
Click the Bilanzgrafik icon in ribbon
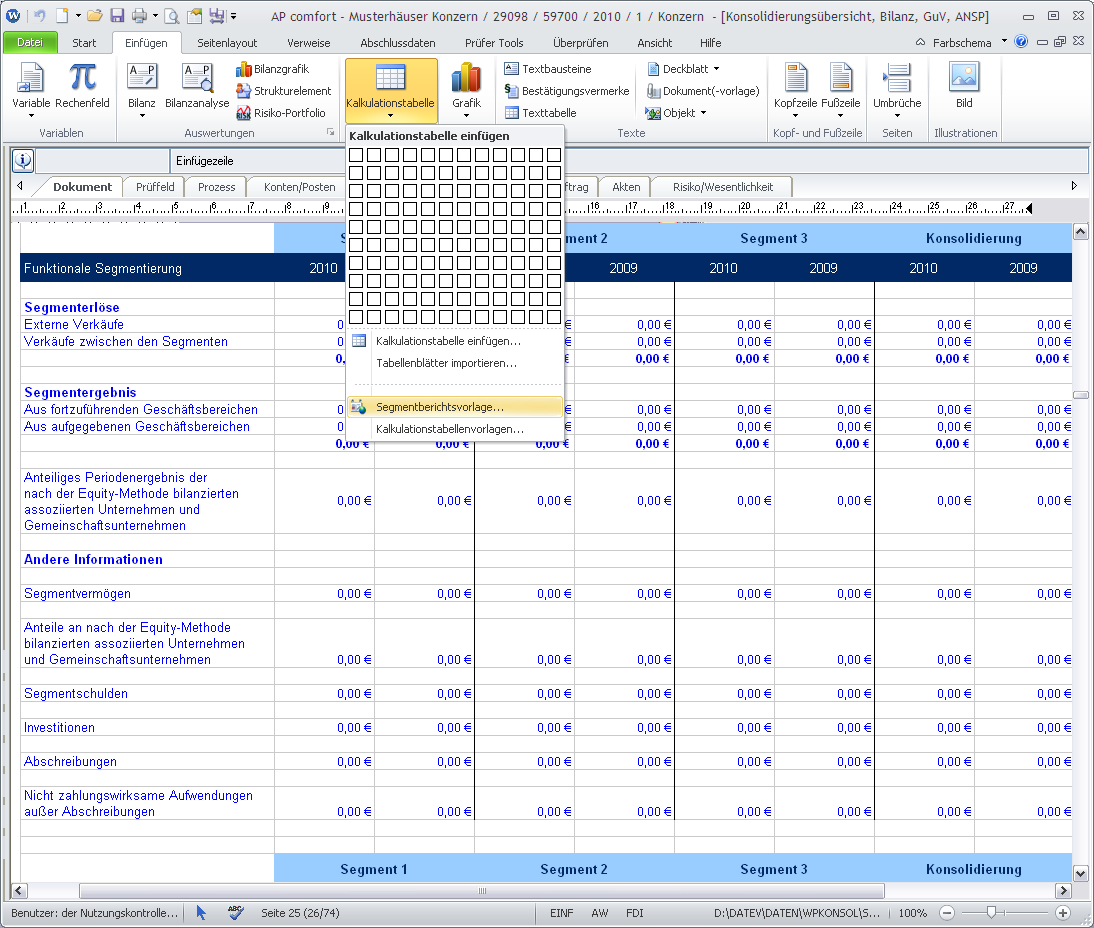point(244,69)
